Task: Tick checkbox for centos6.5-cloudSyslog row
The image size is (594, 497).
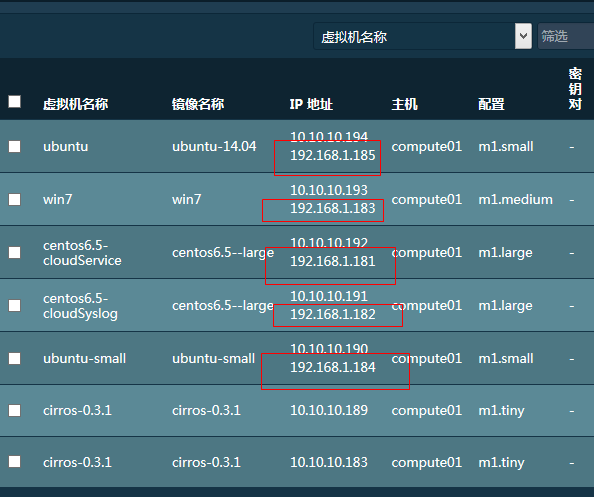Action: tap(15, 306)
